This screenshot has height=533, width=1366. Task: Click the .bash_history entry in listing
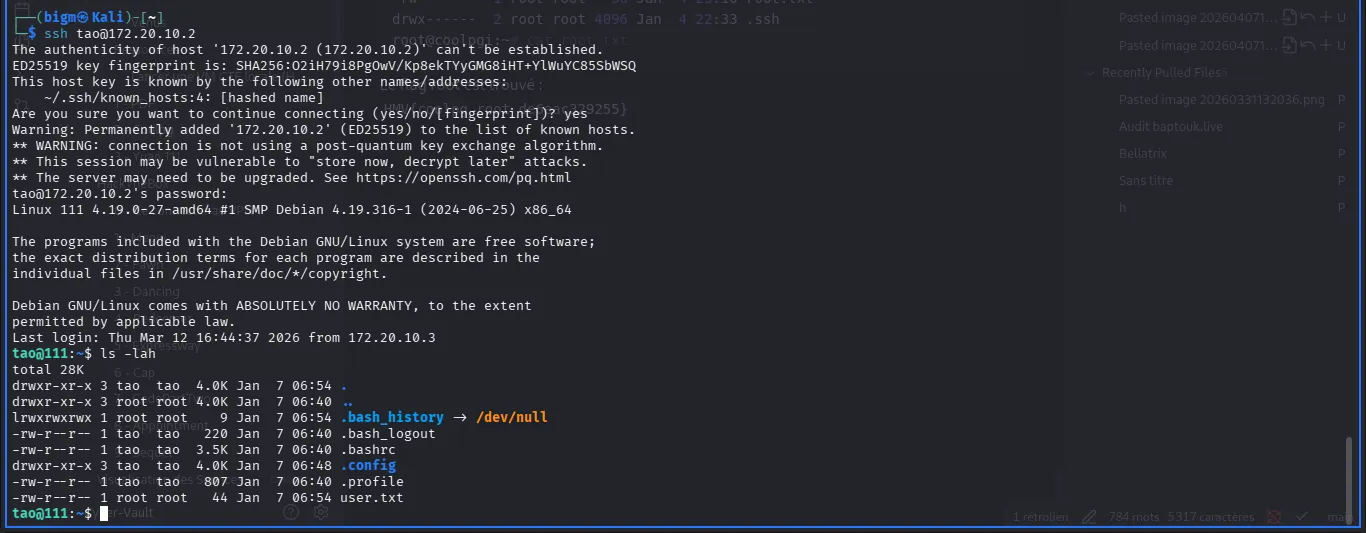coord(391,417)
